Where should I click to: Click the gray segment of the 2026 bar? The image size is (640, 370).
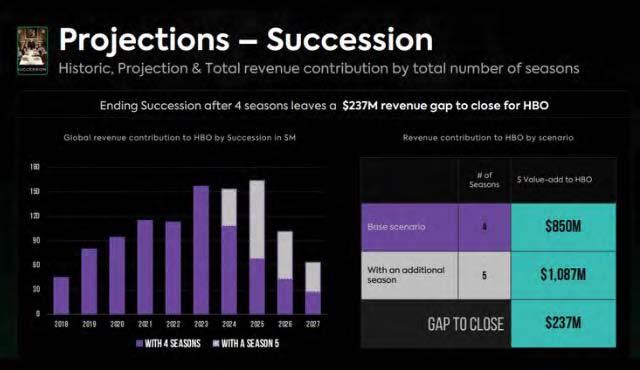coord(285,255)
